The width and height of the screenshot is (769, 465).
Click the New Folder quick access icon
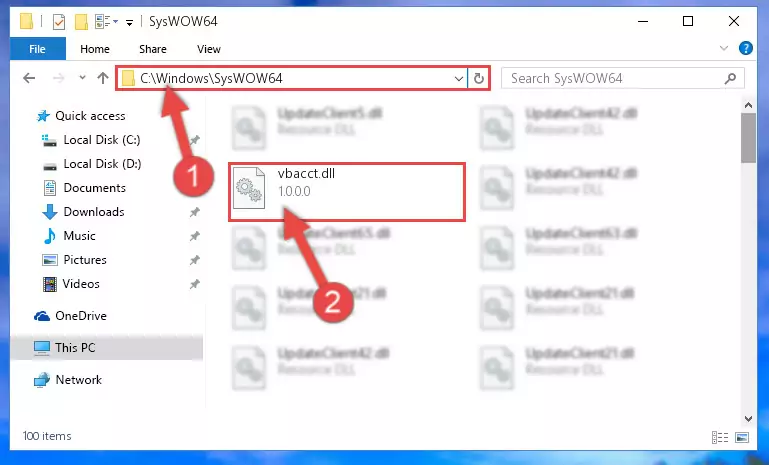(x=80, y=22)
